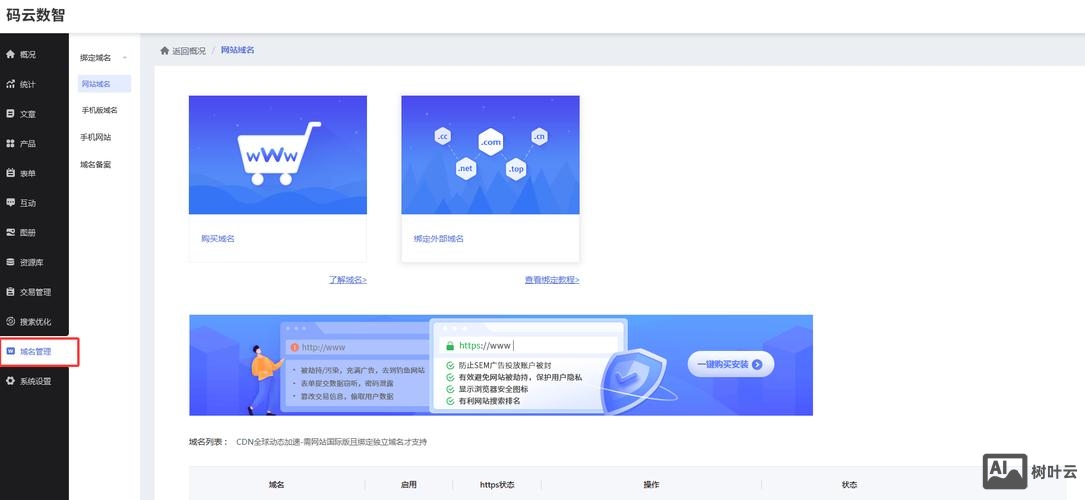The width and height of the screenshot is (1085, 500).
Task: Click the 了解域名> link
Action: [x=347, y=280]
